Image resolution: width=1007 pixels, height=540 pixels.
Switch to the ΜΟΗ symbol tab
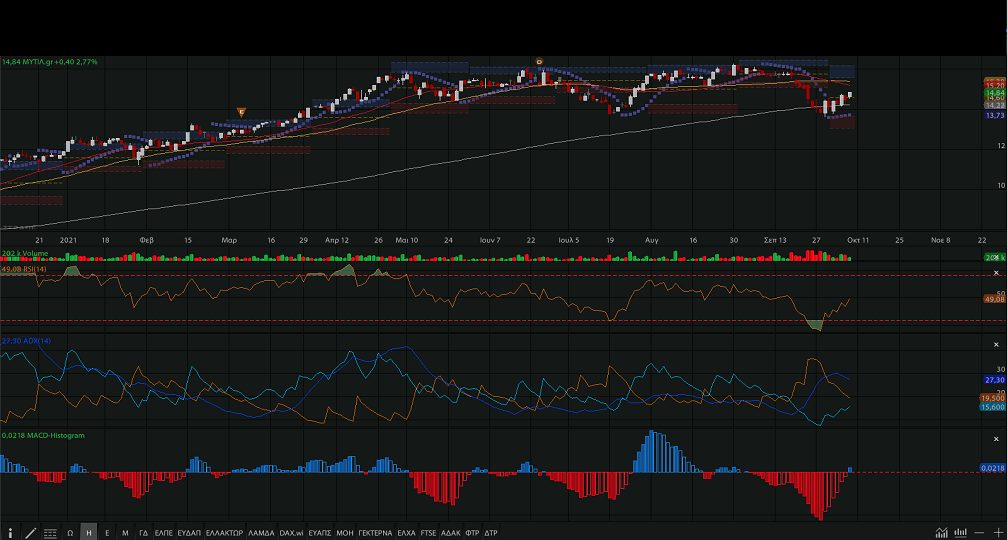click(345, 533)
